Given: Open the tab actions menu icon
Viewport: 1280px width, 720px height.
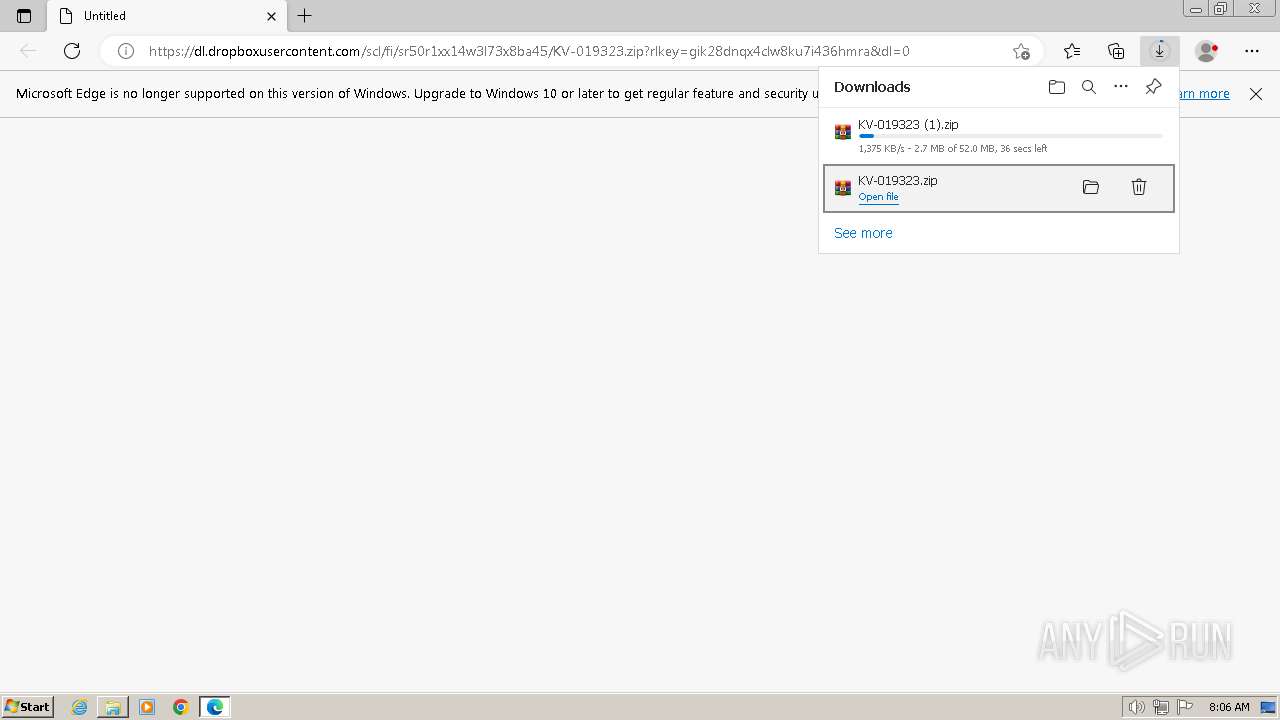Looking at the screenshot, I should tap(24, 16).
